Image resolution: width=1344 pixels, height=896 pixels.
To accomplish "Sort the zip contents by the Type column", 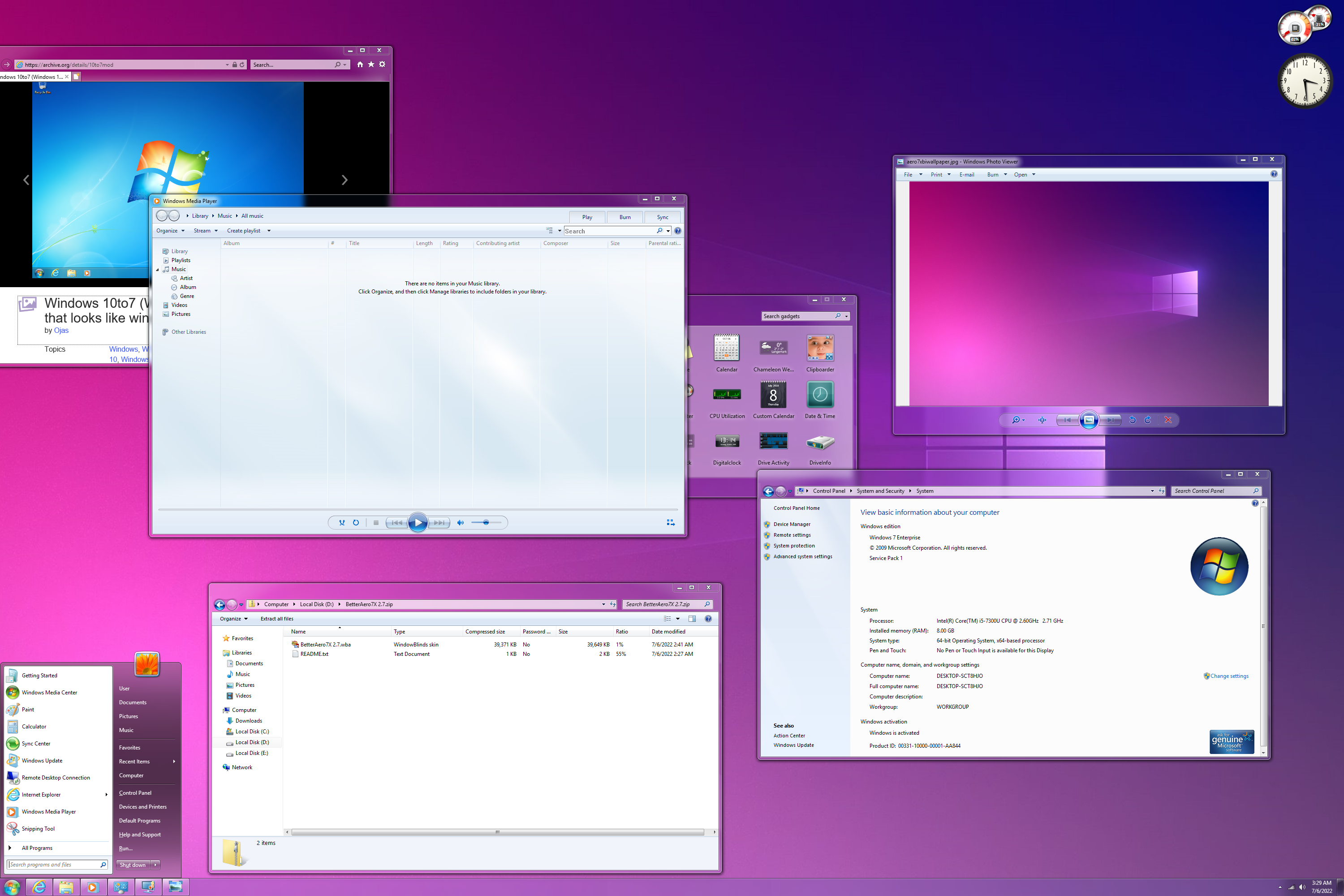I will click(426, 631).
